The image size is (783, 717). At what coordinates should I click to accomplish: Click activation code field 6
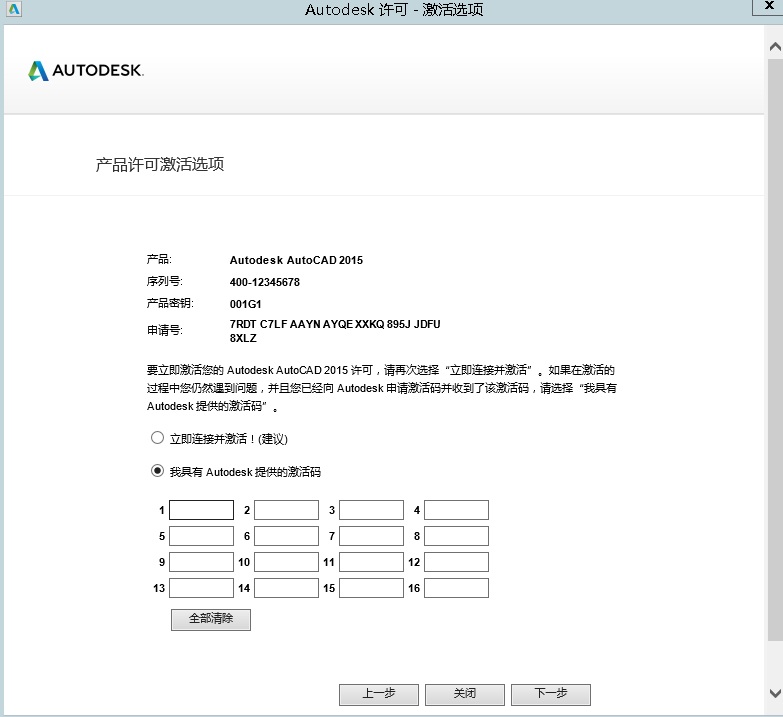tap(286, 536)
